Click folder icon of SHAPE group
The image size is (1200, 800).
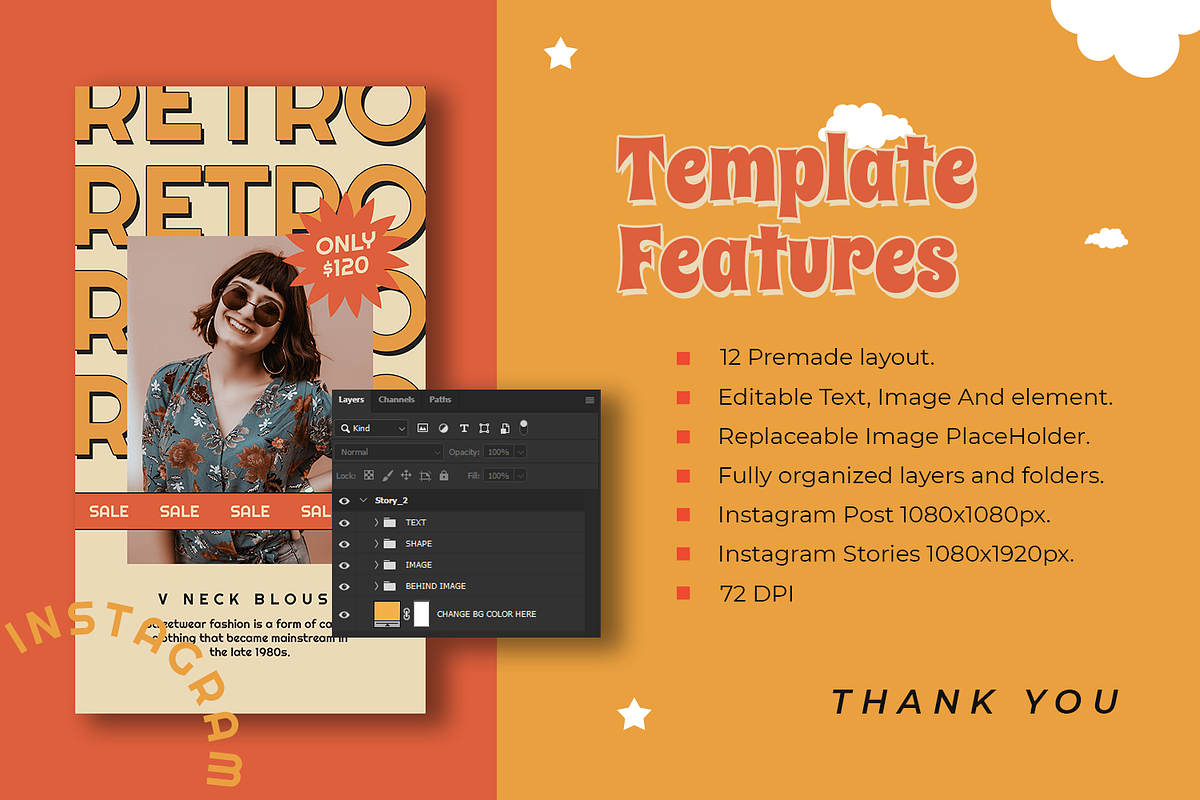pos(390,543)
